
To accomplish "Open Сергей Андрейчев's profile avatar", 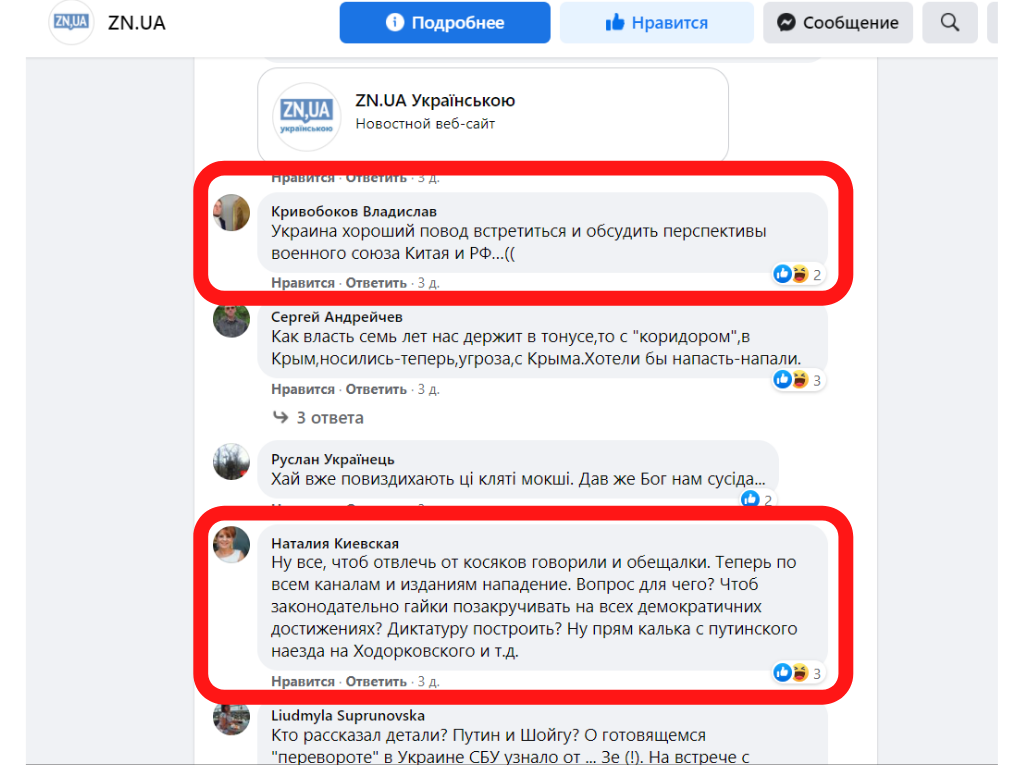I will click(232, 320).
